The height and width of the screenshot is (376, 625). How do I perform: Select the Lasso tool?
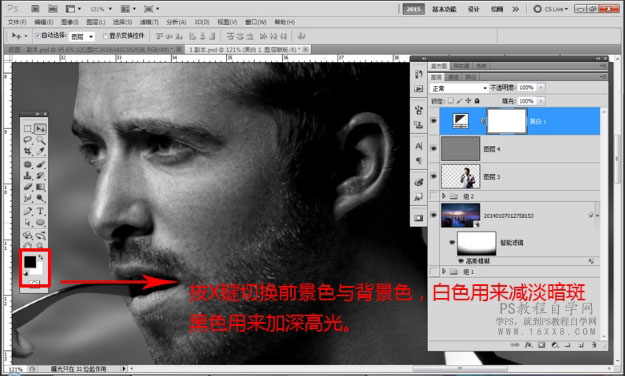point(28,140)
